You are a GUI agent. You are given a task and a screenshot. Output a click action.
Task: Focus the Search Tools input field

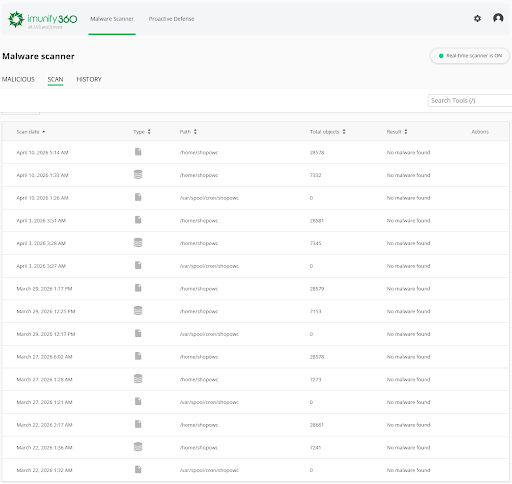tap(470, 100)
